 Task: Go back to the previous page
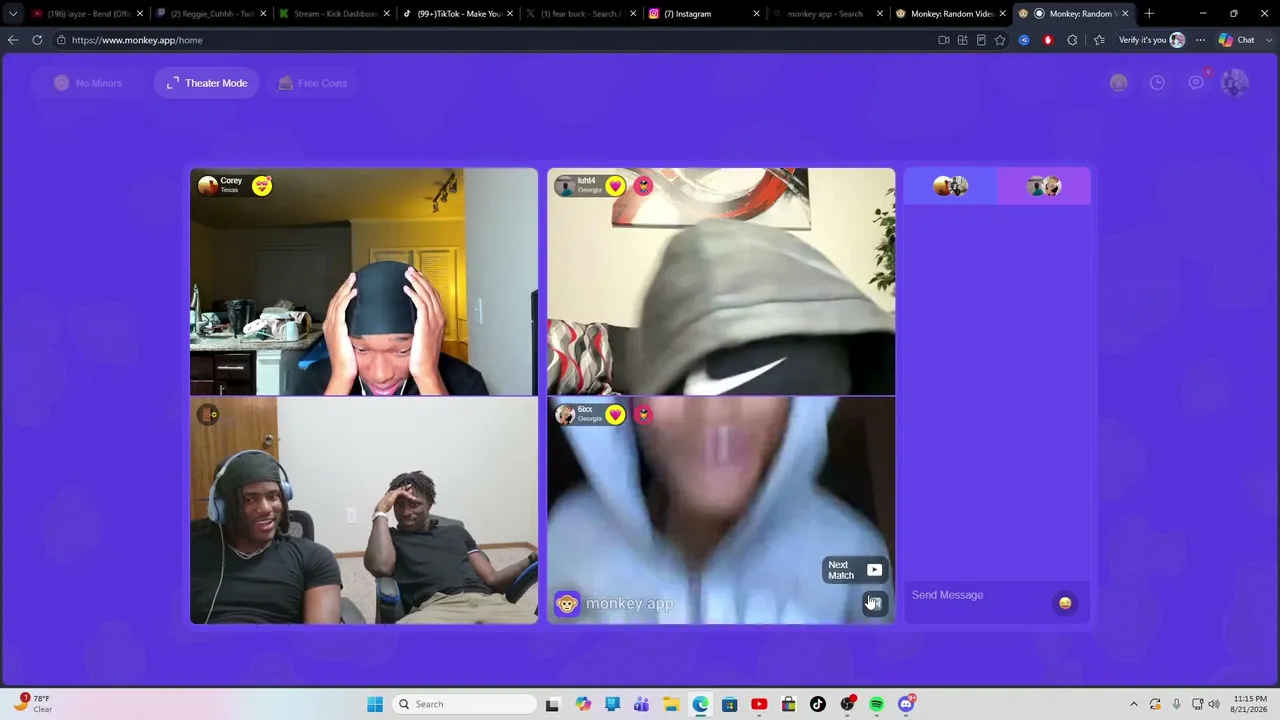tap(13, 40)
